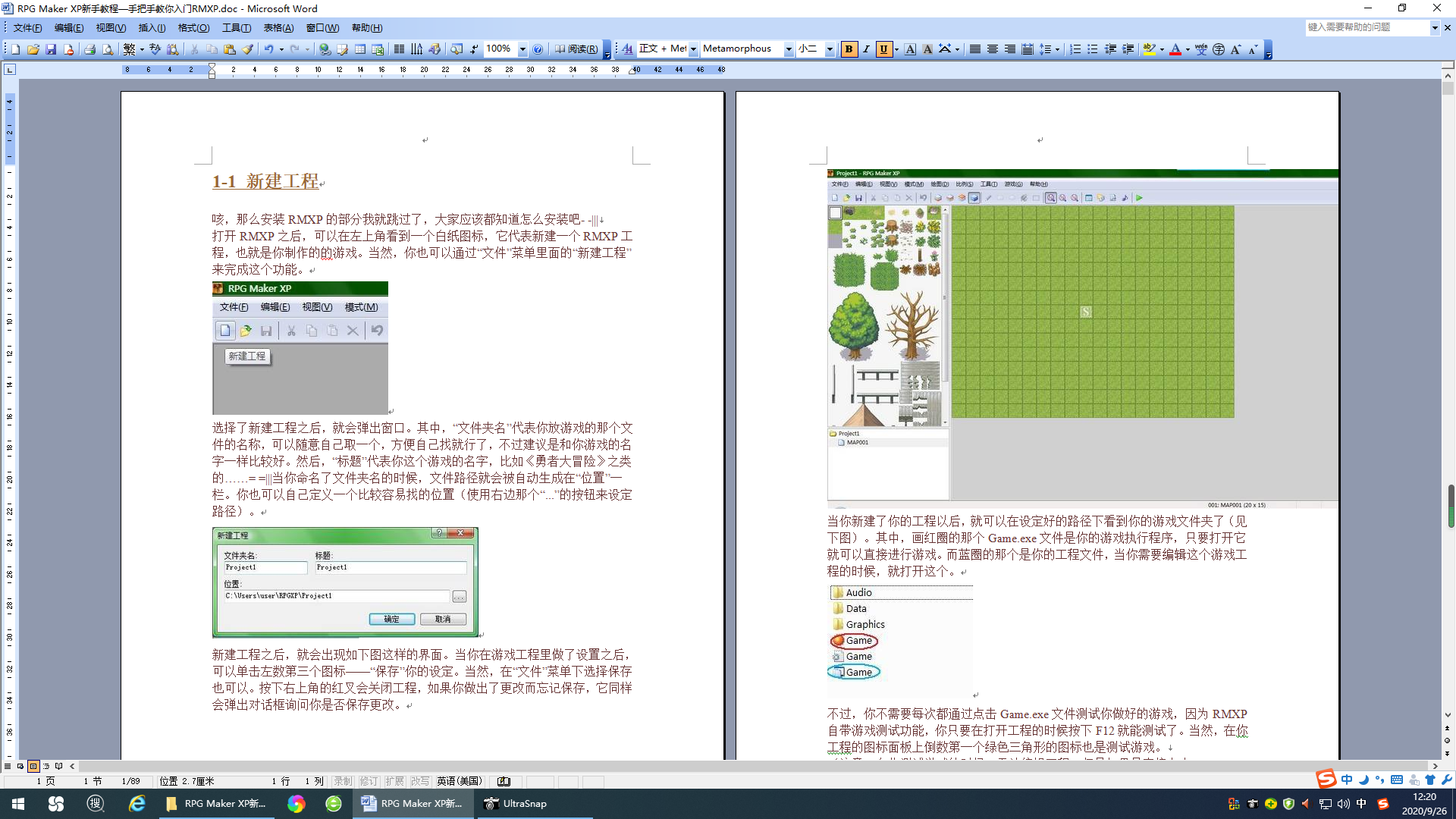Viewport: 1456px width, 819px height.
Task: Open the font size dropdown showing 小二
Action: coord(830,49)
